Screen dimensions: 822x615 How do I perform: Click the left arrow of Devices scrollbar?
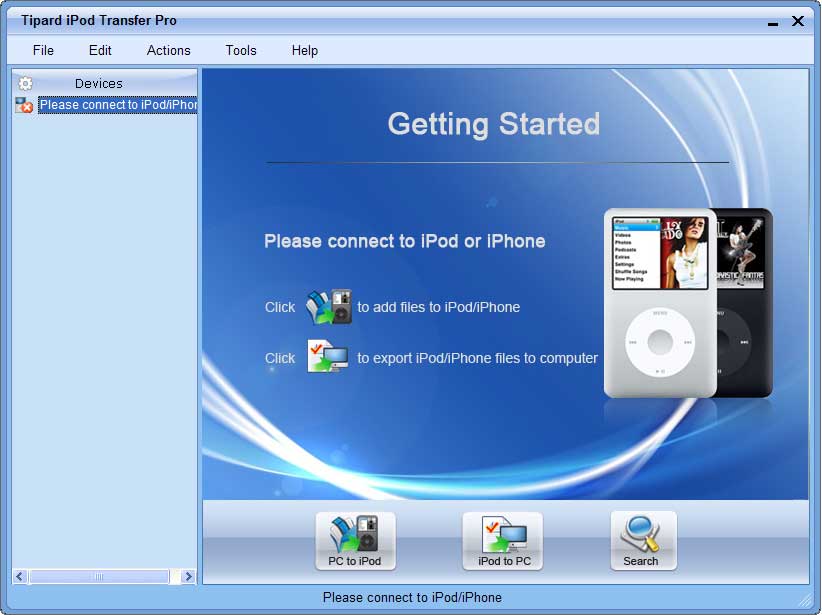point(19,577)
